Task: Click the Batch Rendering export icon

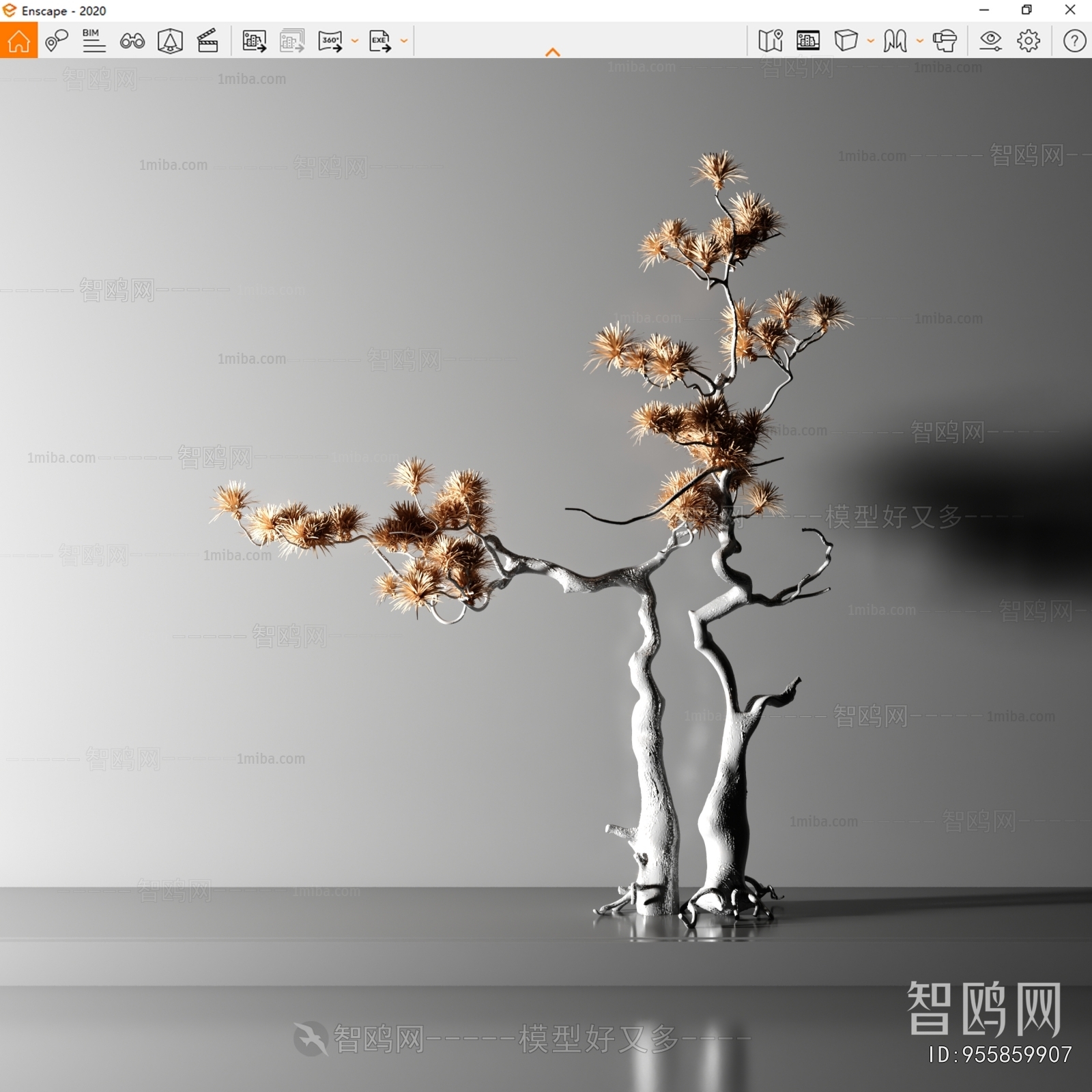Action: pyautogui.click(x=292, y=41)
